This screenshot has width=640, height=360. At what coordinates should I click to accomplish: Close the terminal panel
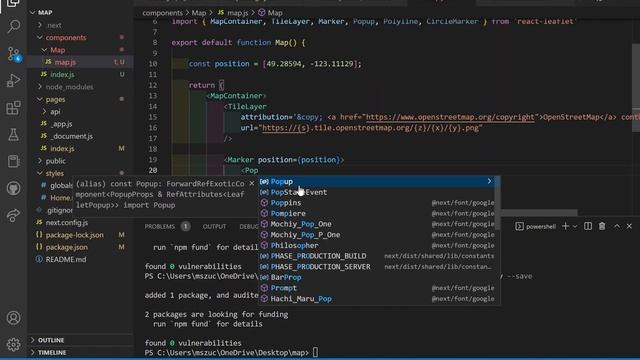(629, 226)
